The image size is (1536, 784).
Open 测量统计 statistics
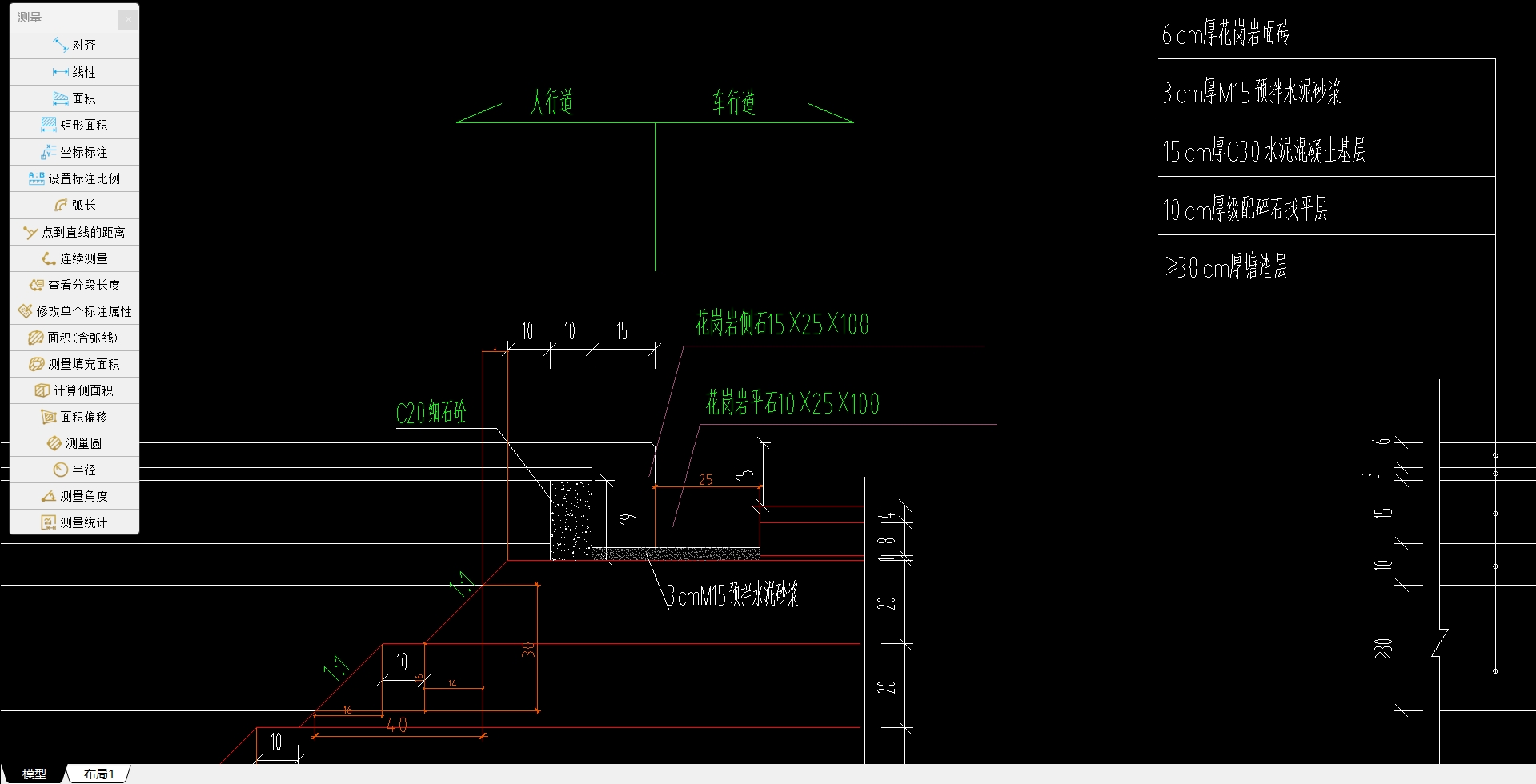click(x=74, y=522)
